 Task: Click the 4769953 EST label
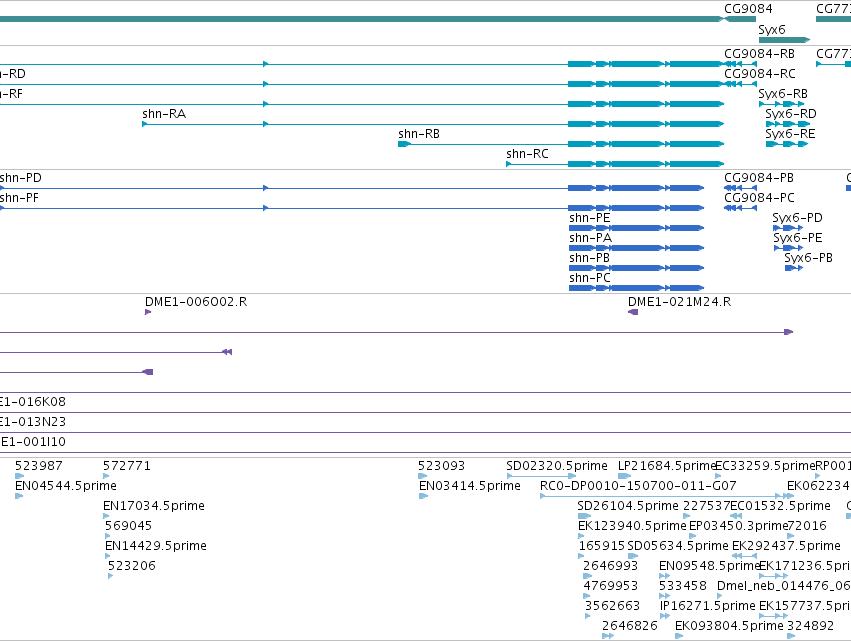coord(611,586)
